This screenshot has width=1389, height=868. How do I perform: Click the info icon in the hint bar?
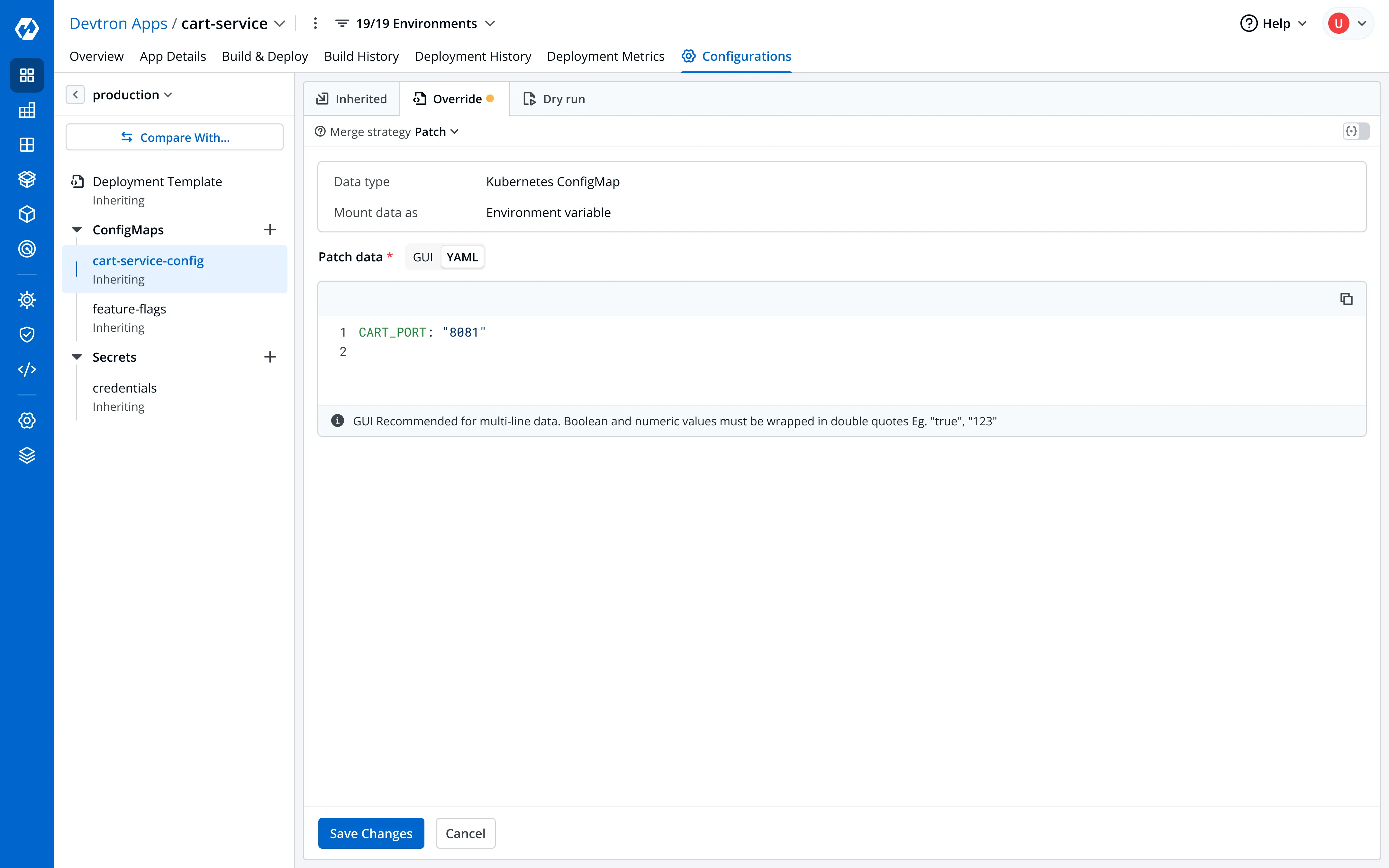point(338,421)
